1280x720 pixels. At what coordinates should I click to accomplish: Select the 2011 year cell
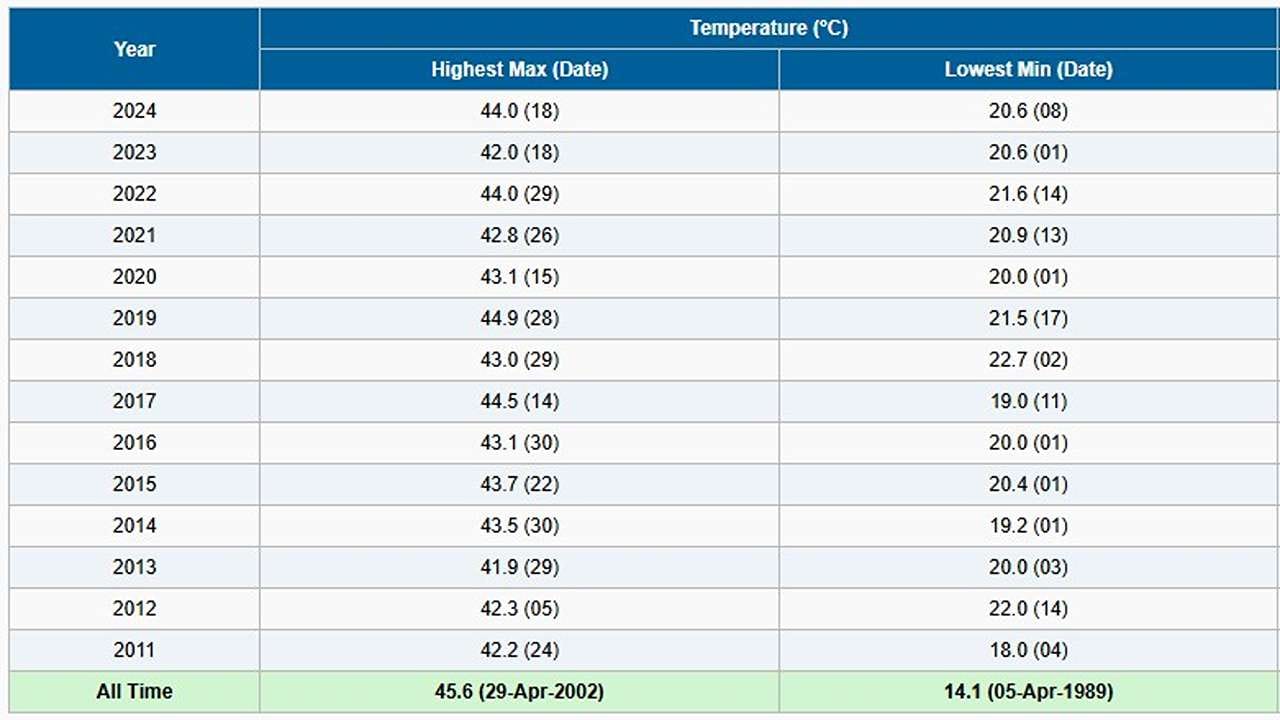134,651
